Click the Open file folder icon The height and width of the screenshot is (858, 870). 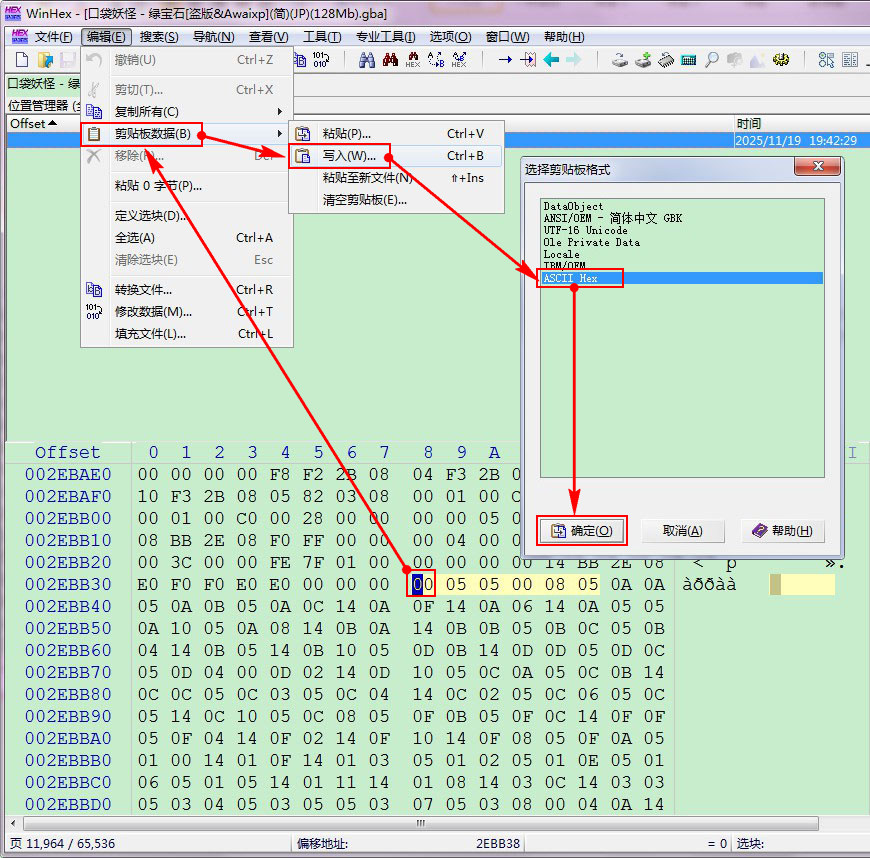point(44,60)
